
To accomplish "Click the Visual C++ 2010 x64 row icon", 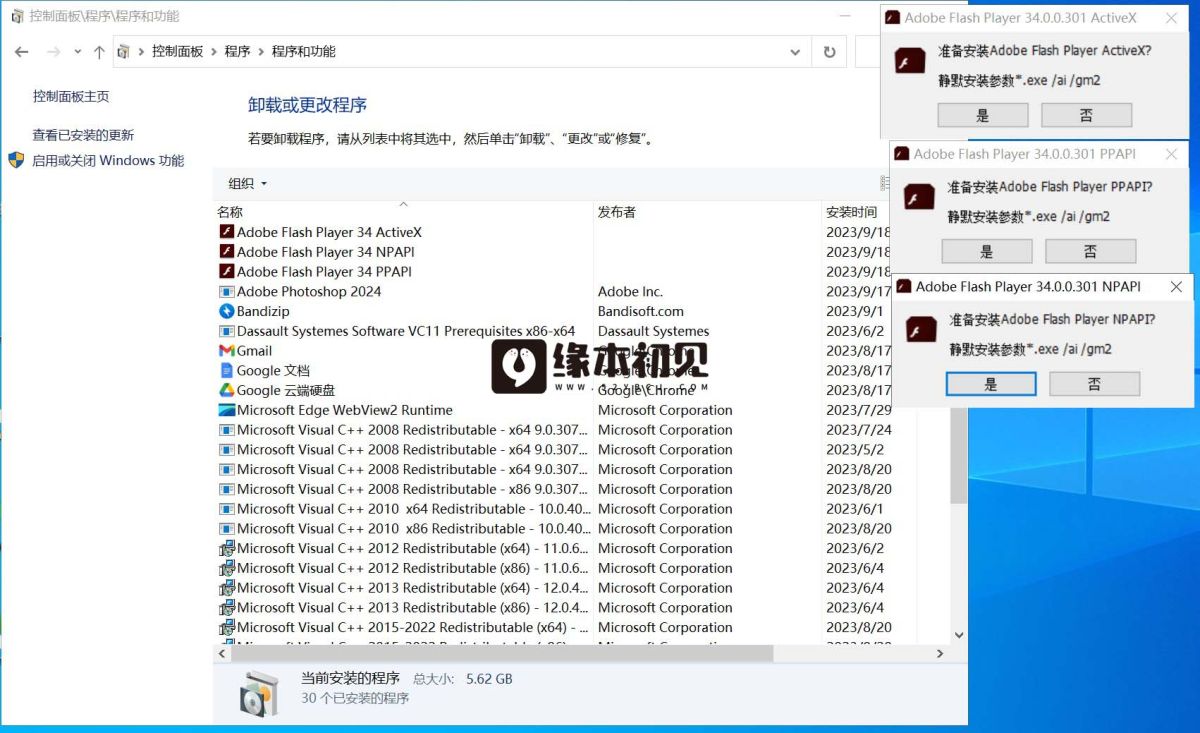I will pos(226,509).
